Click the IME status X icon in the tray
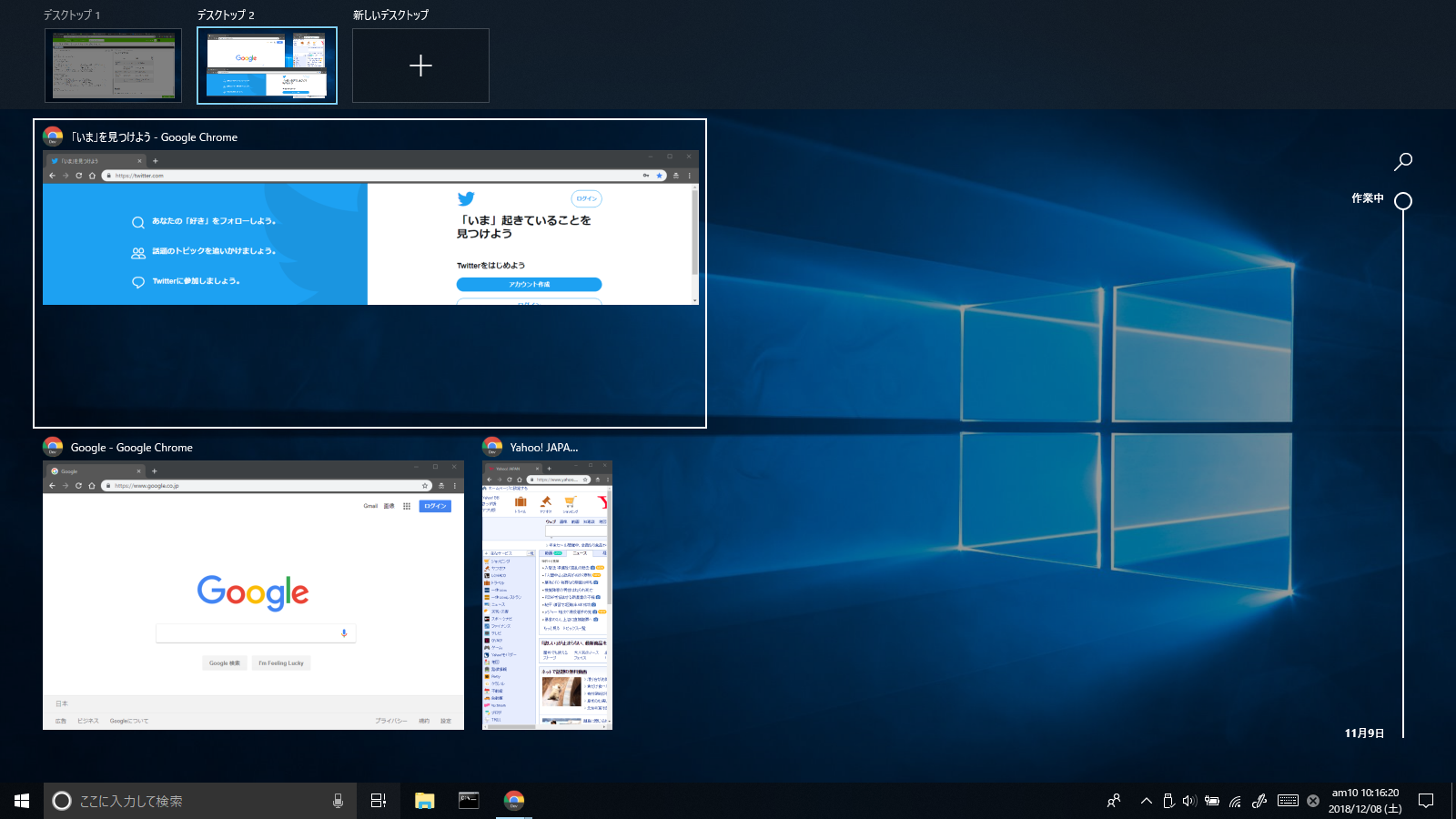The image size is (1456, 819). coord(1313,801)
